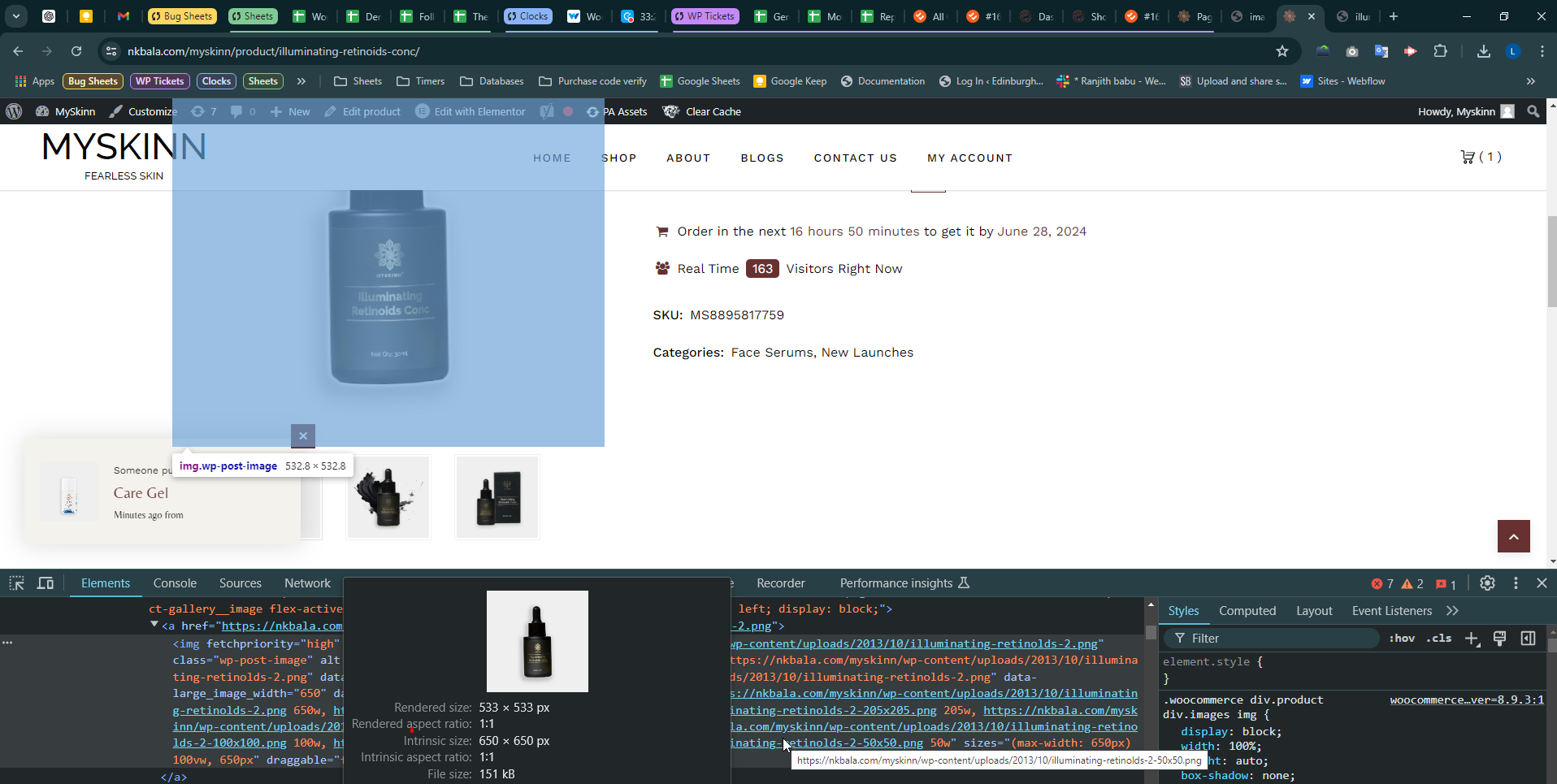The height and width of the screenshot is (784, 1557).
Task: Open a new browser tab
Action: tap(1394, 16)
